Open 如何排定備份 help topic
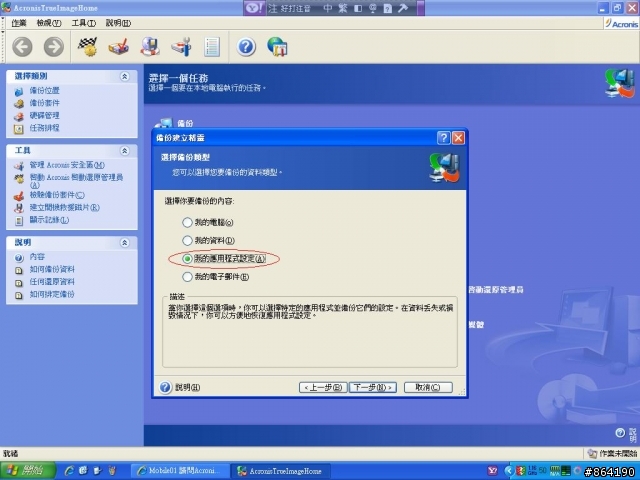Image resolution: width=640 pixels, height=480 pixels. [52, 294]
